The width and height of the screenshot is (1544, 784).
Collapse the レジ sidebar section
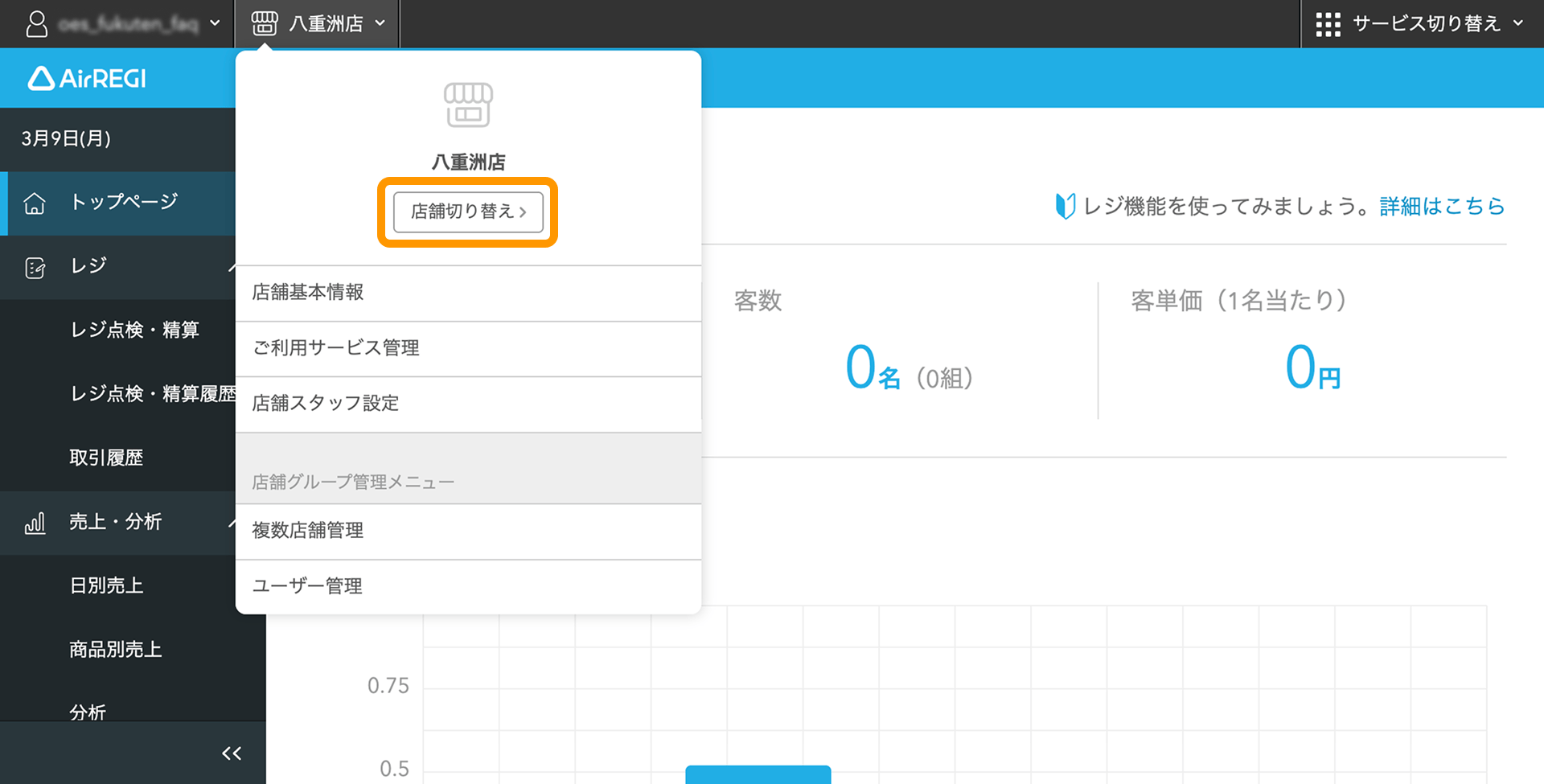point(231,267)
